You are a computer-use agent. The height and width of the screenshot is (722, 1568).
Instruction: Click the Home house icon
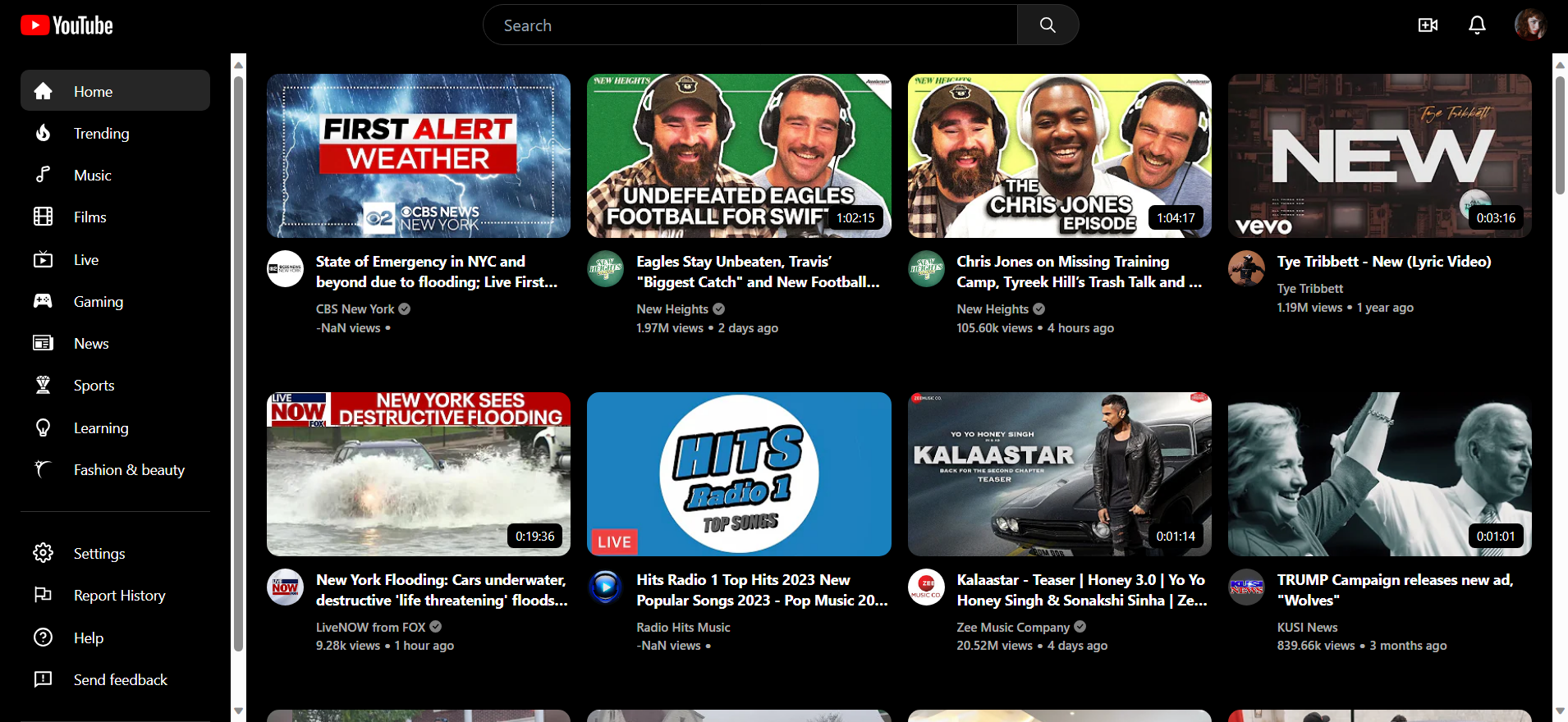(43, 91)
